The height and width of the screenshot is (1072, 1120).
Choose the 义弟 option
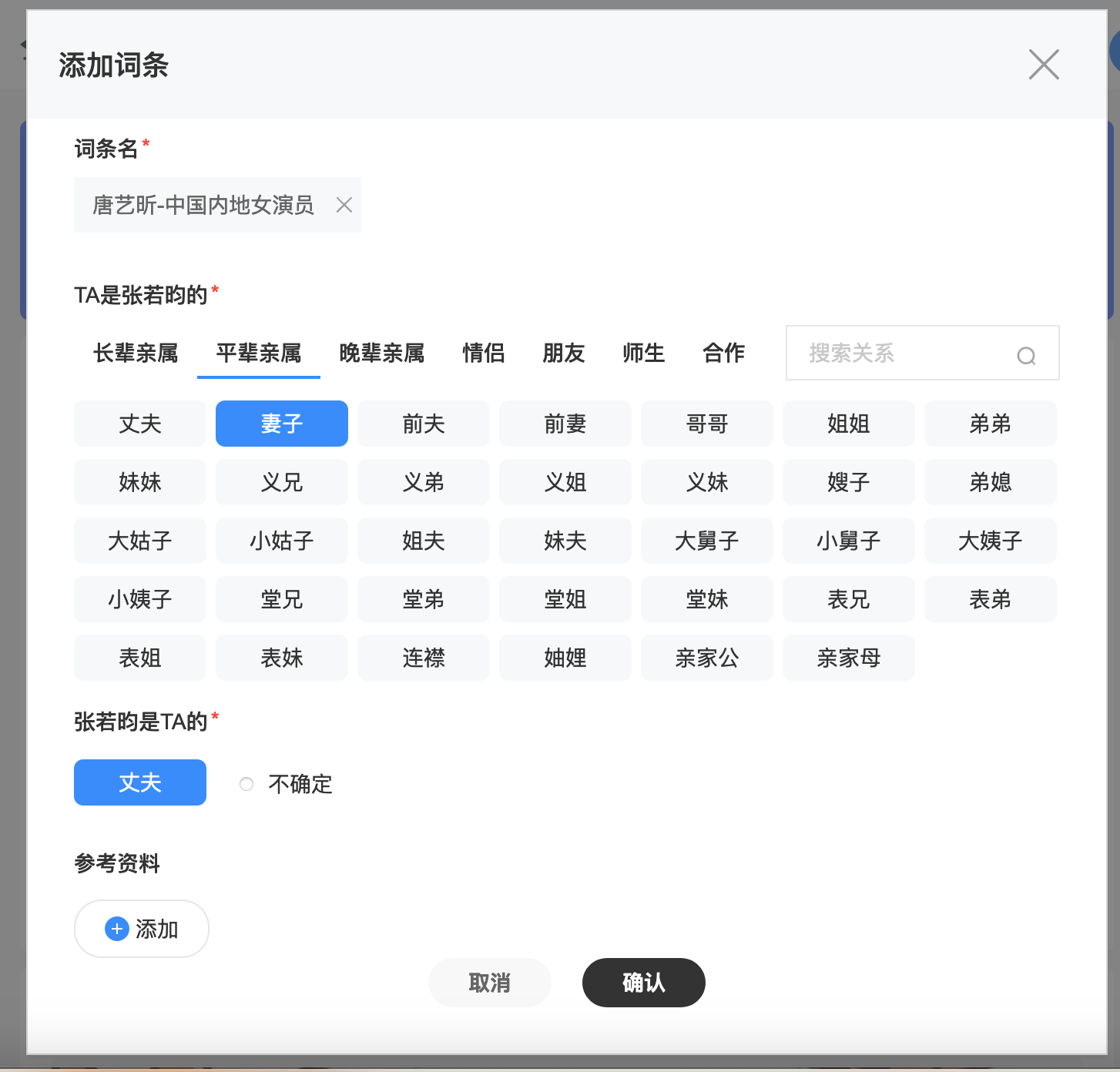424,482
